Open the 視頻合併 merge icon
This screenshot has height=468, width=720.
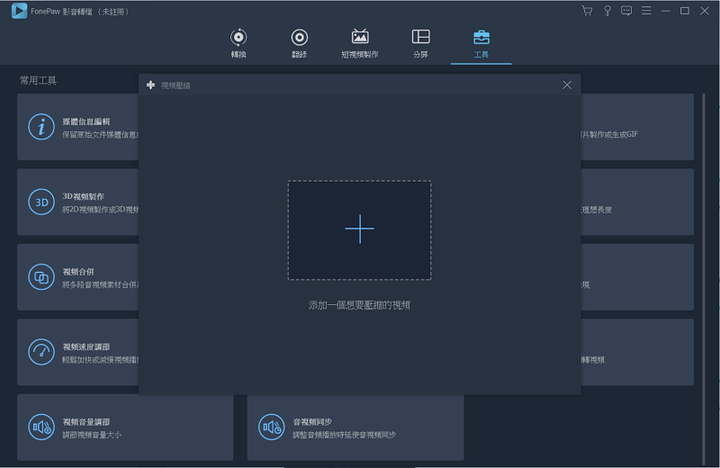click(x=41, y=277)
